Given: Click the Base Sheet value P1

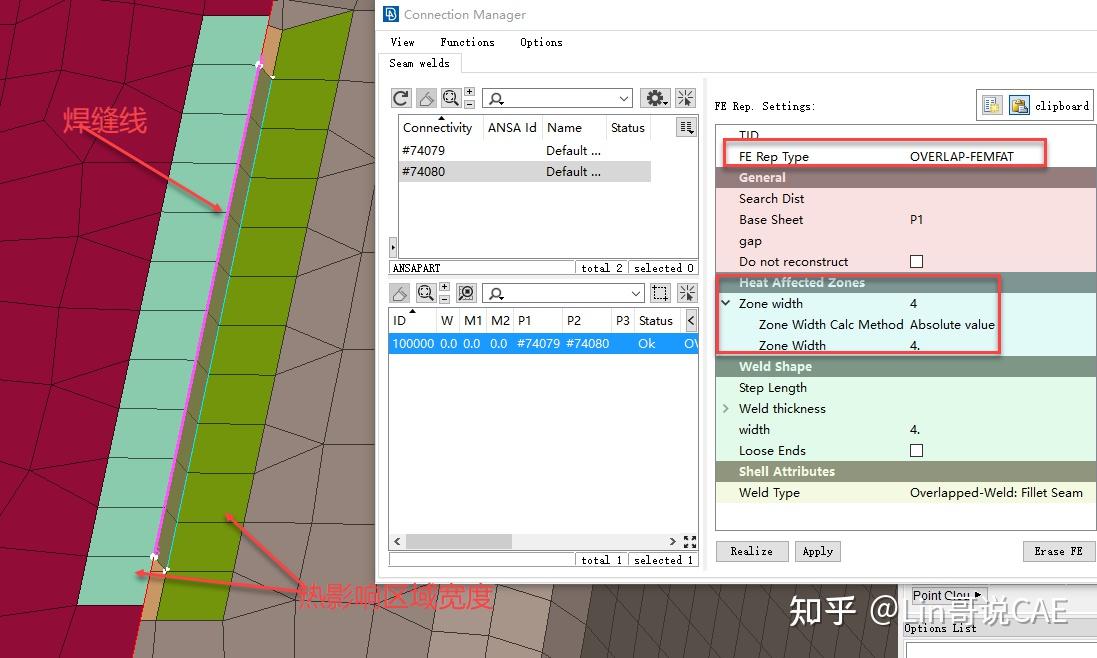Looking at the screenshot, I should click(916, 220).
